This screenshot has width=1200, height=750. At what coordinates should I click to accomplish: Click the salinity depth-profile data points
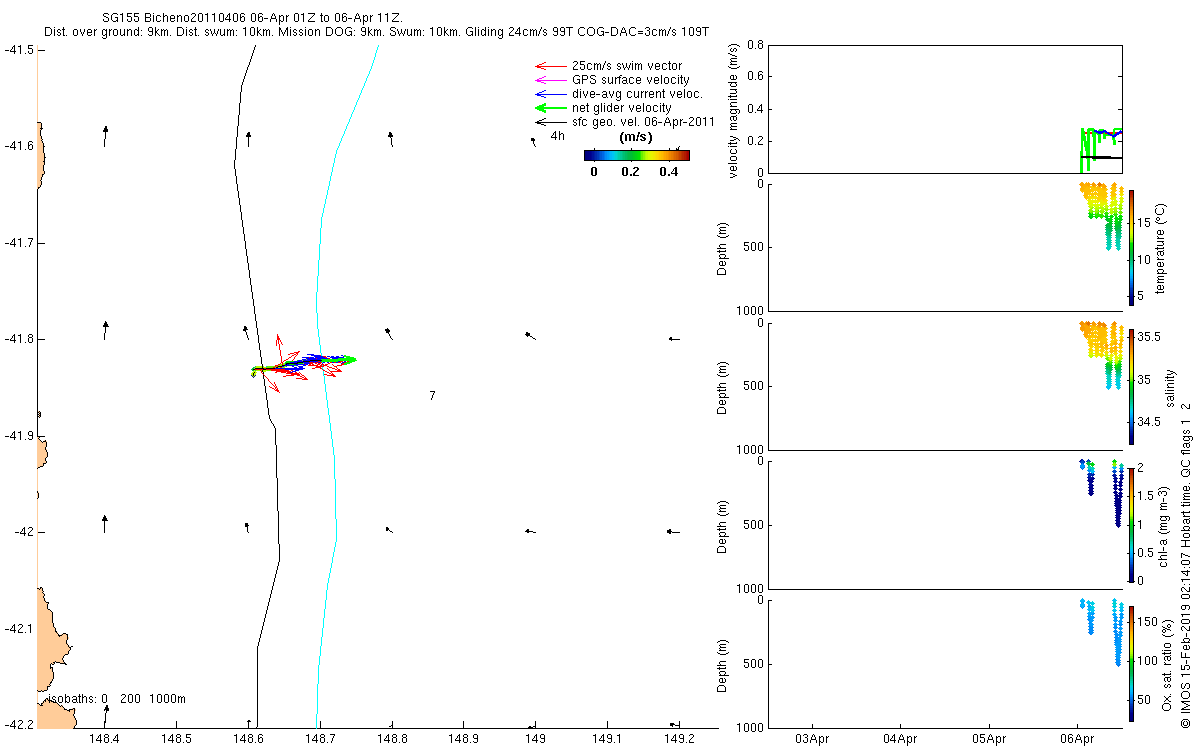[1100, 355]
